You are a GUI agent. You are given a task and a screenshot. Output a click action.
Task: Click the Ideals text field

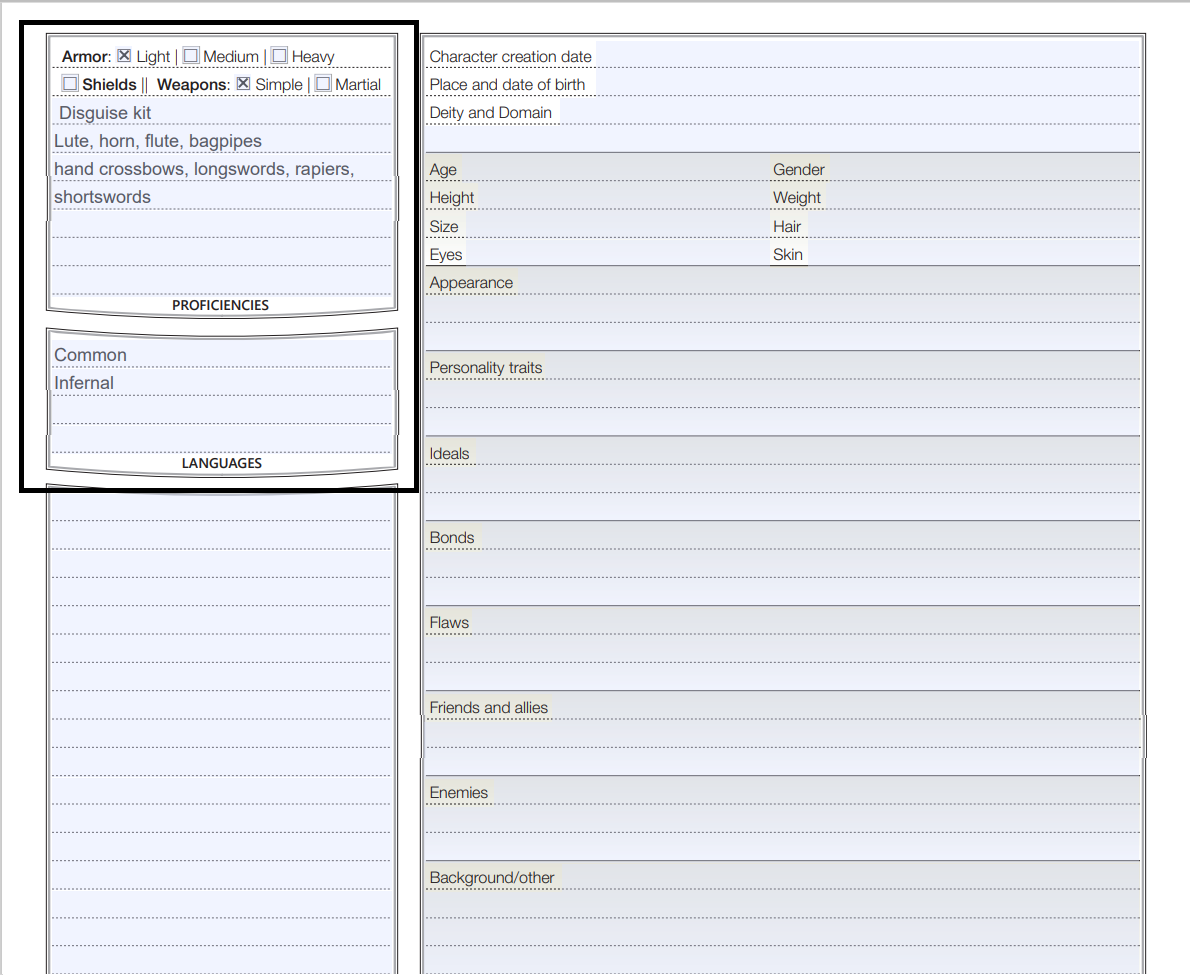pyautogui.click(x=782, y=479)
